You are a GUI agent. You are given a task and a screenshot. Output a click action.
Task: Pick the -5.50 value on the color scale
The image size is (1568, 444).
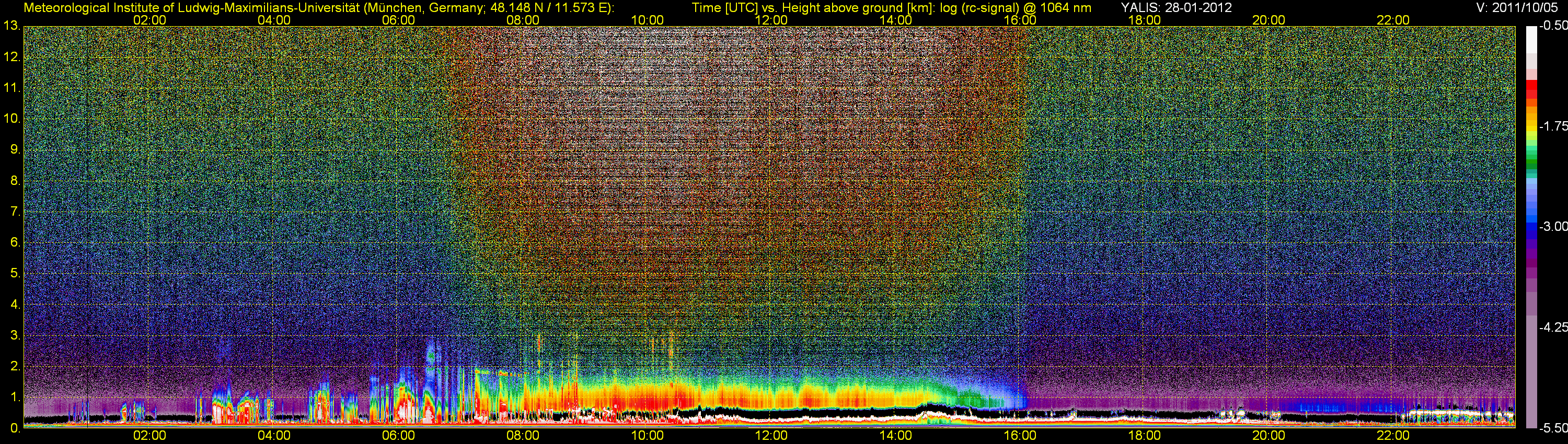(1553, 428)
